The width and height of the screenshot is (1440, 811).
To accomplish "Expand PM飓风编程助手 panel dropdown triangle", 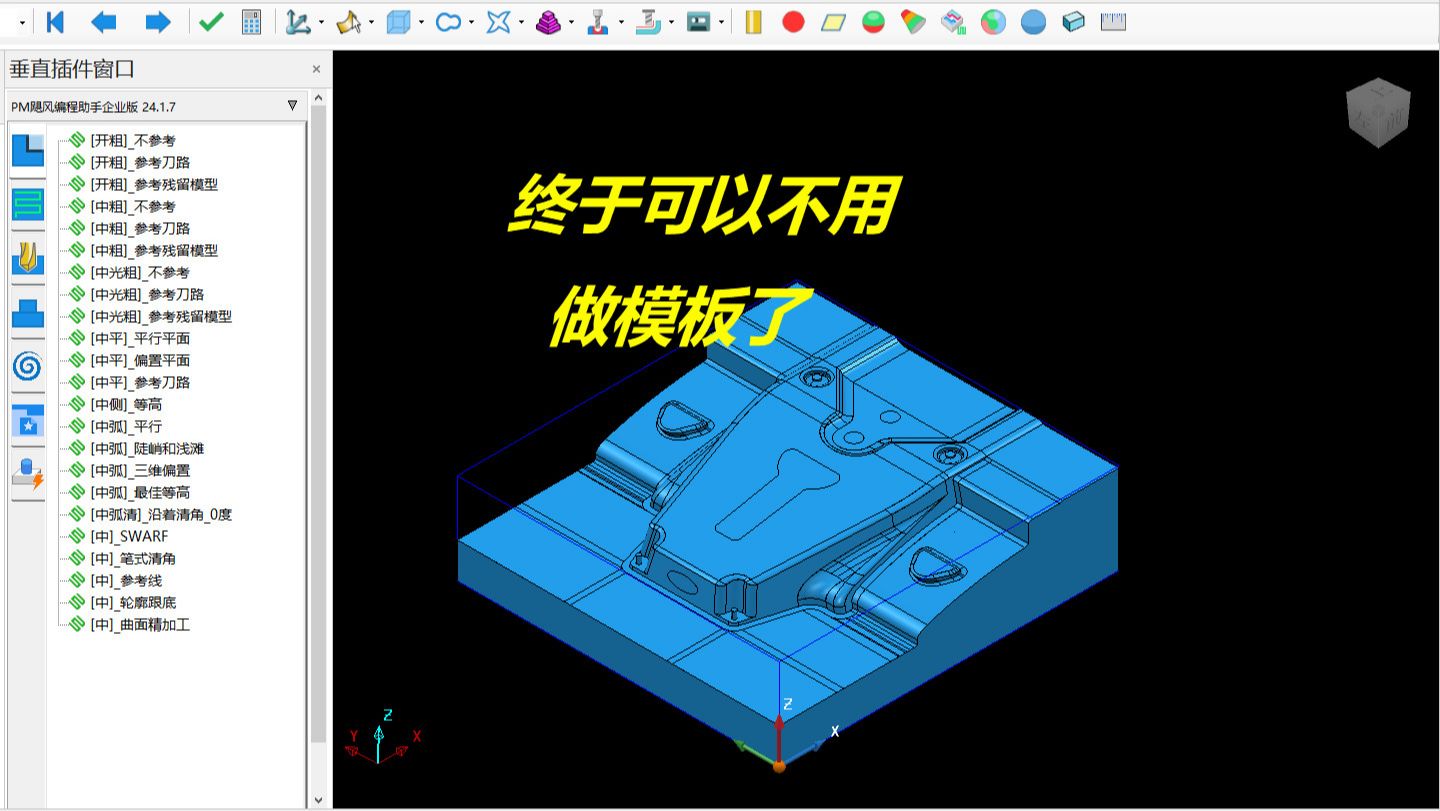I will point(292,105).
